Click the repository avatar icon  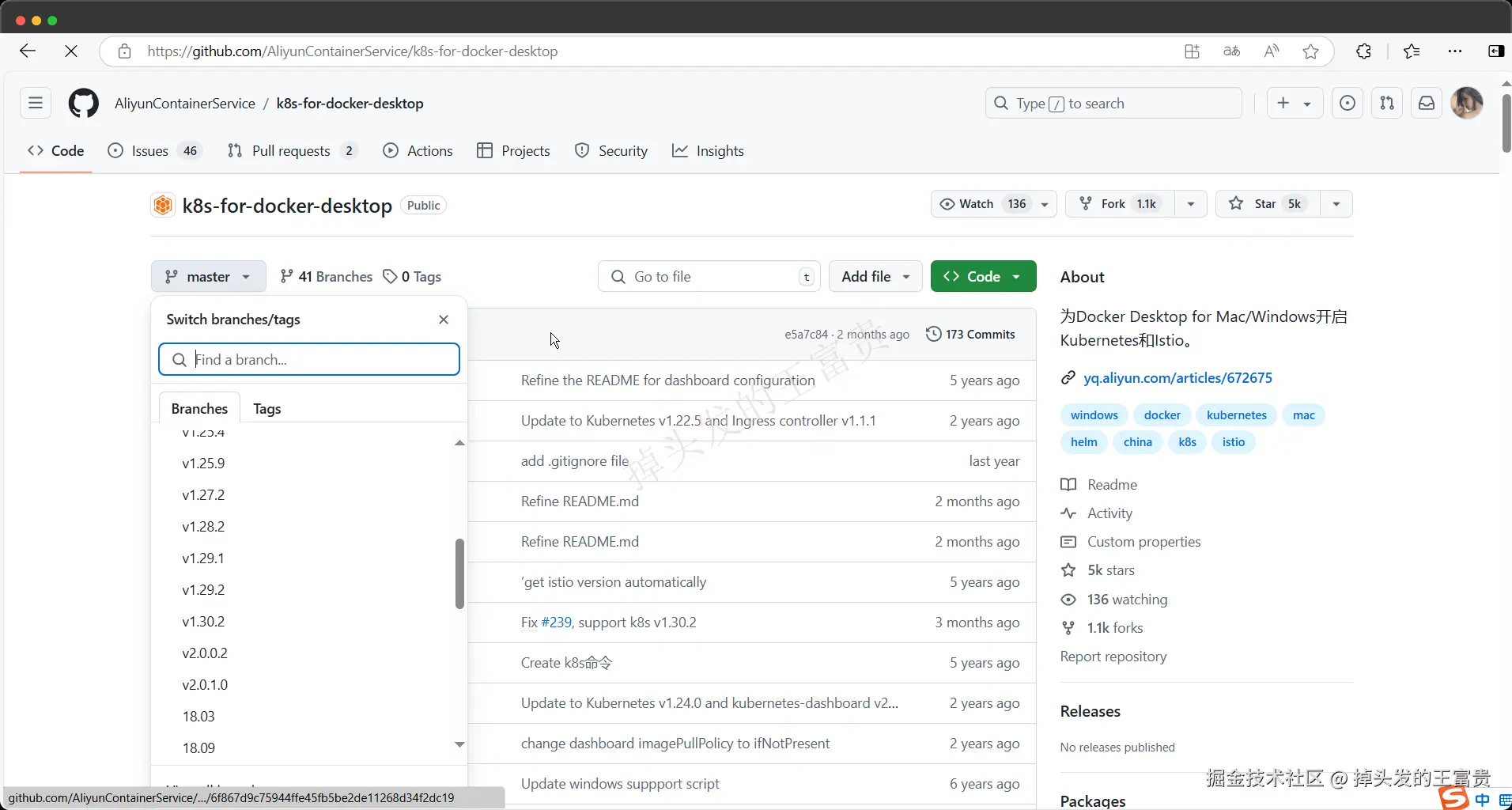[x=163, y=206]
